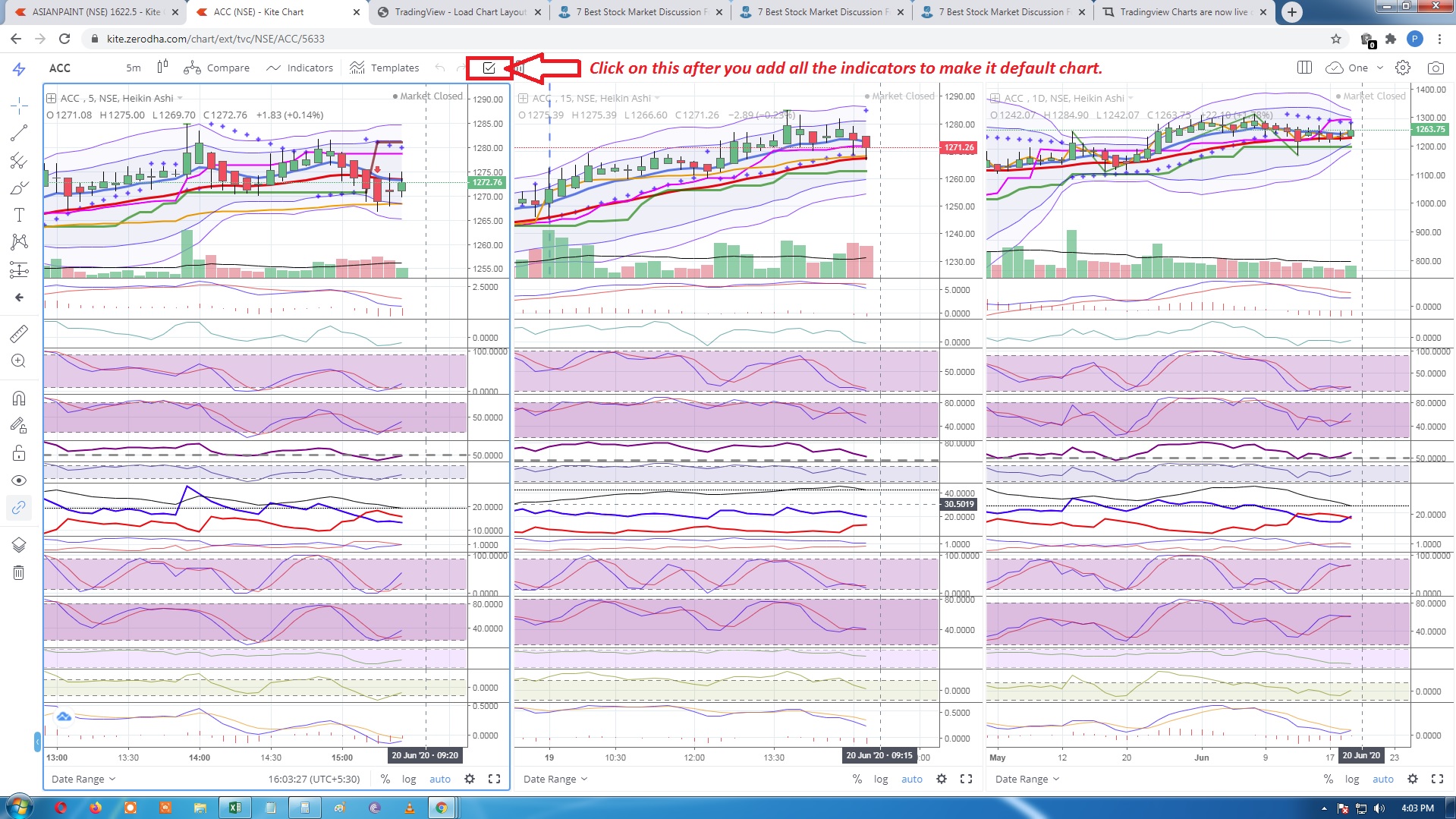
Task: Open a new browser tab
Action: click(x=1291, y=12)
